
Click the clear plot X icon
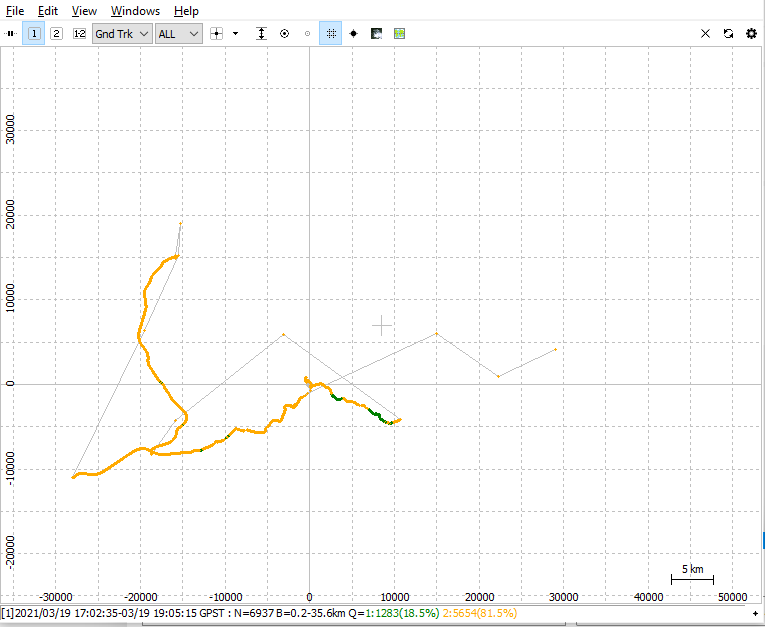pos(705,34)
